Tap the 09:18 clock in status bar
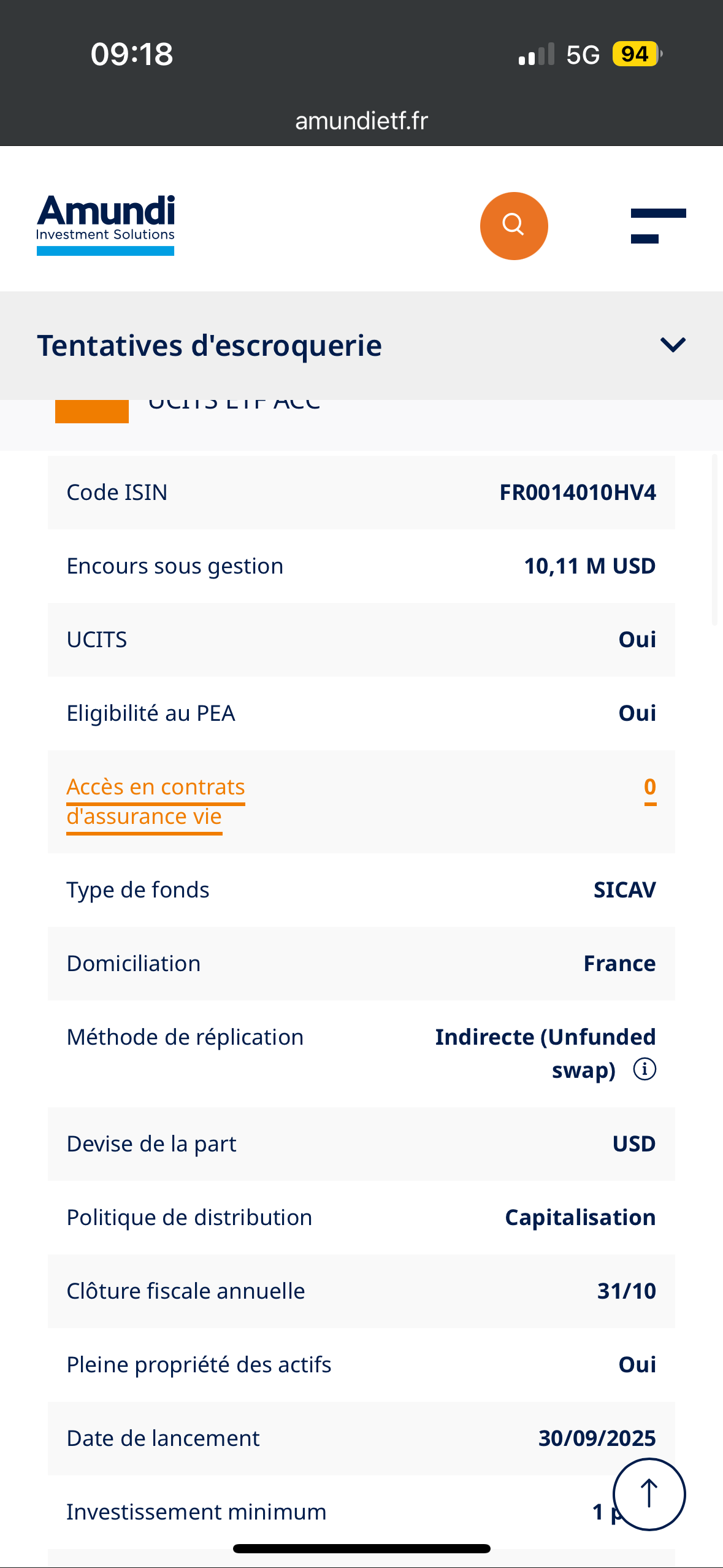Viewport: 723px width, 1568px height. click(132, 54)
